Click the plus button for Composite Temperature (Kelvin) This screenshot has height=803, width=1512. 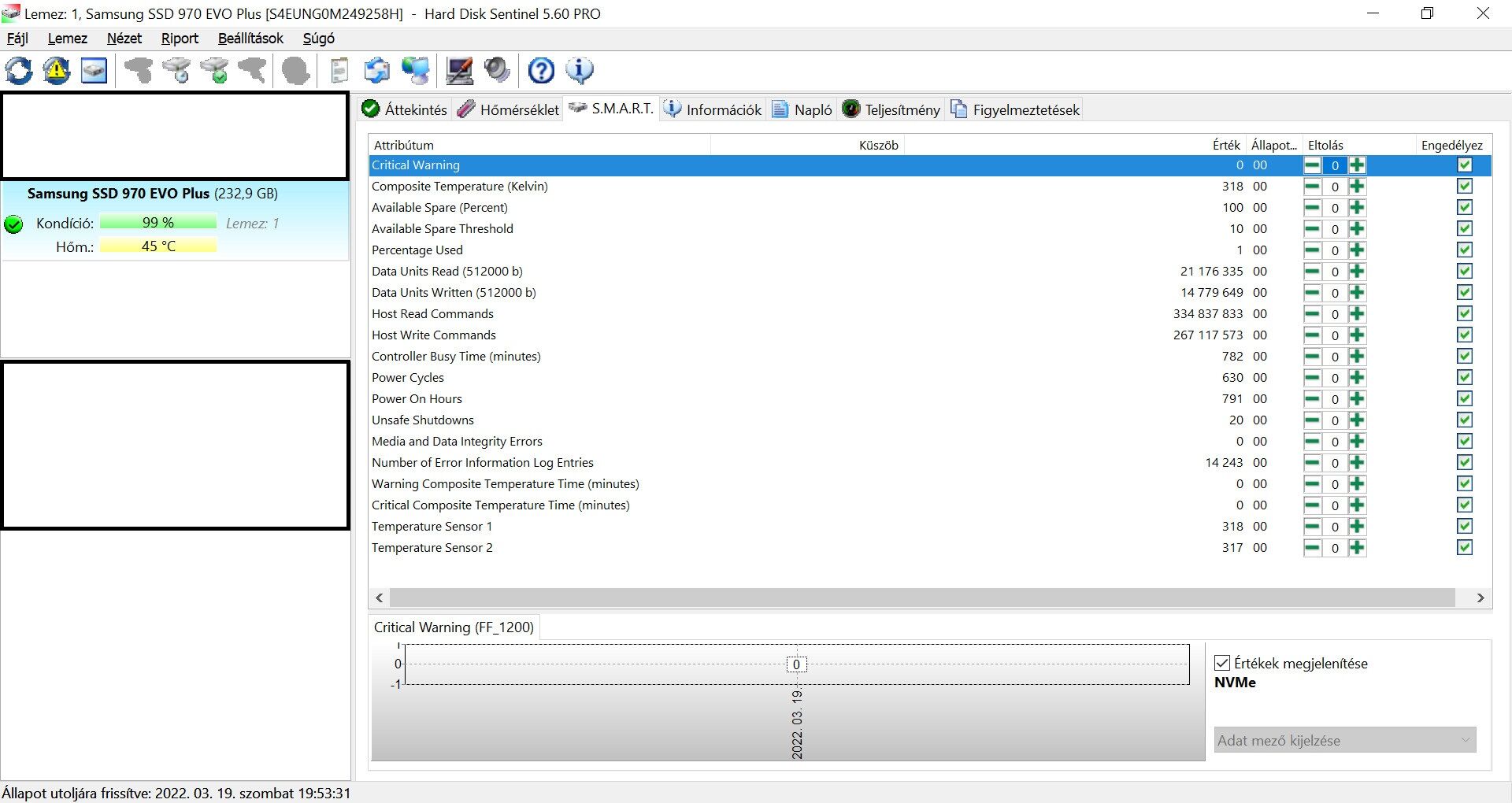coord(1357,187)
